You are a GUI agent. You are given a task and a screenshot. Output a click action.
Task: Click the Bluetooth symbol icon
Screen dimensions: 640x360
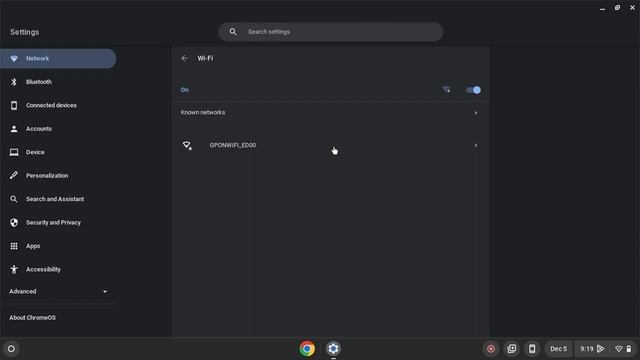pos(14,82)
